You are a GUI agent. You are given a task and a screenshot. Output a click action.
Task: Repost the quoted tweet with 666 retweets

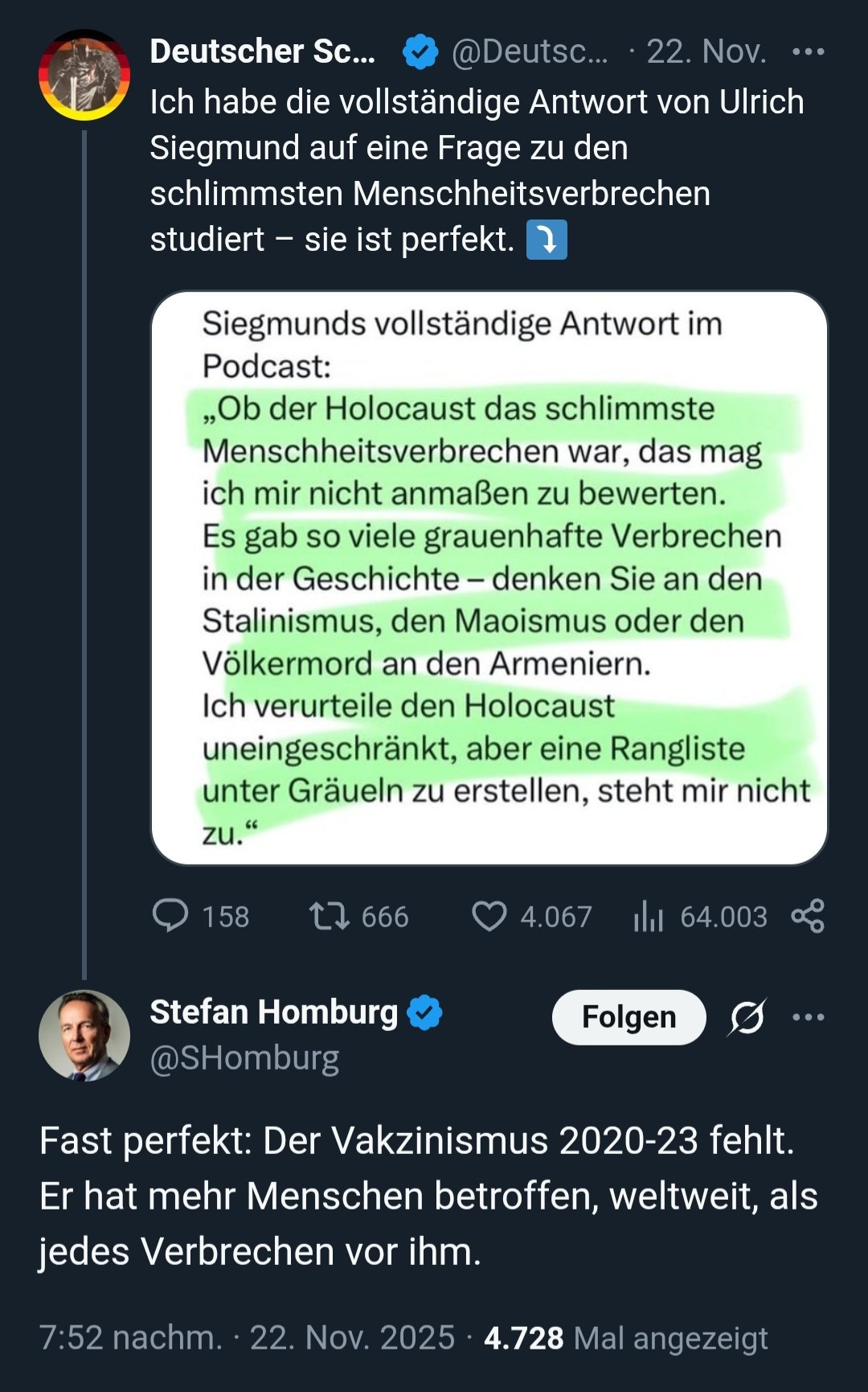[330, 916]
